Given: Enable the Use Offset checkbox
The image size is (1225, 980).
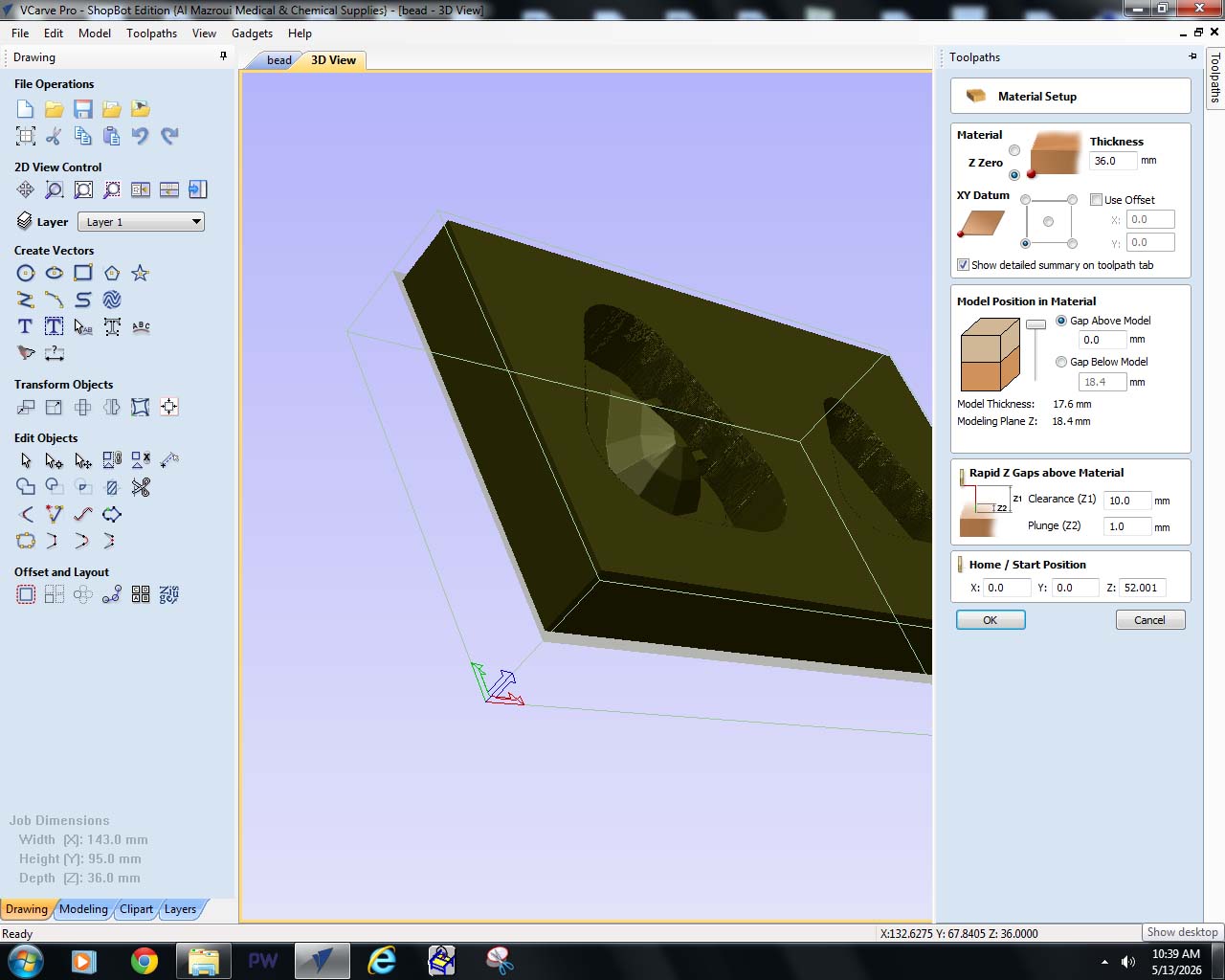Looking at the screenshot, I should pos(1097,200).
